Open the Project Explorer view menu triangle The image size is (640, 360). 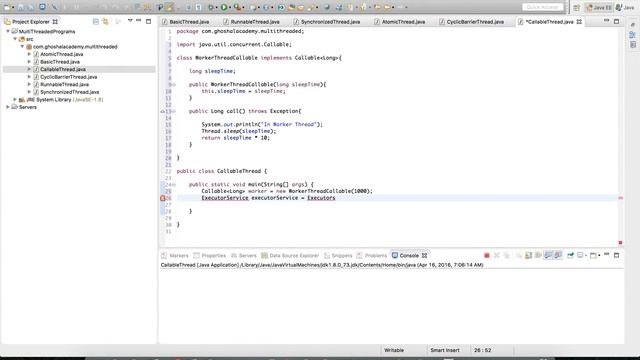(130, 20)
